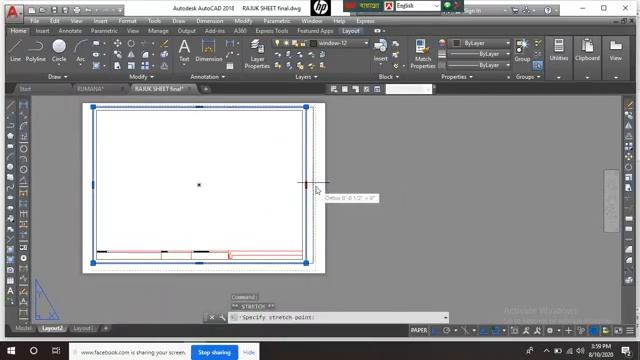
Task: Select the Line tool in the Draw panel
Action: pos(15,51)
